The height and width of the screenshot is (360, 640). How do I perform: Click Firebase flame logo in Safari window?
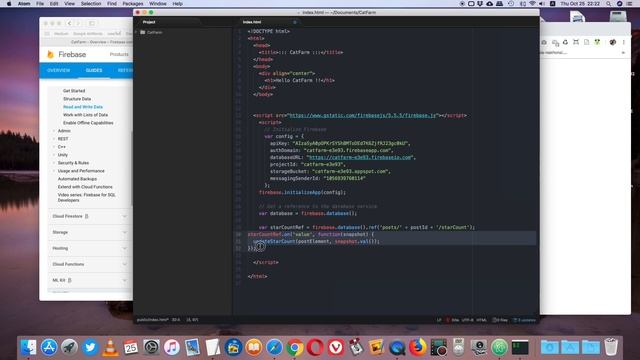[51, 54]
